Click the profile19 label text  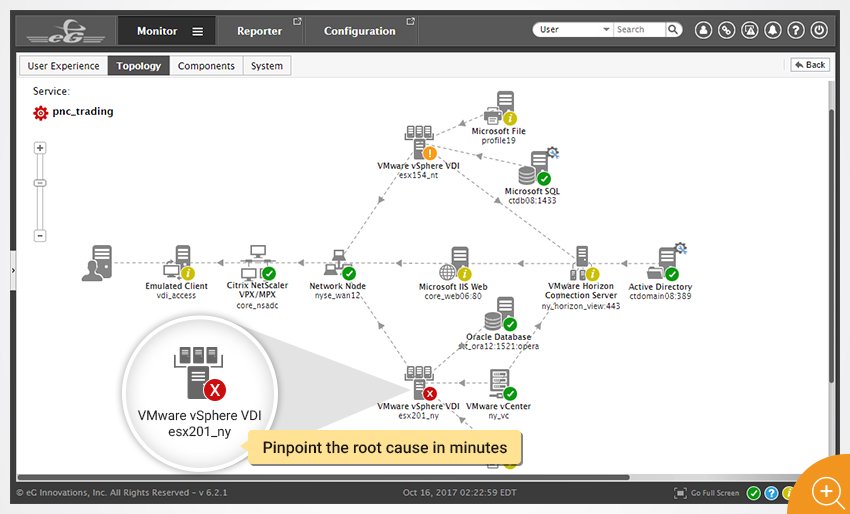pos(499,140)
